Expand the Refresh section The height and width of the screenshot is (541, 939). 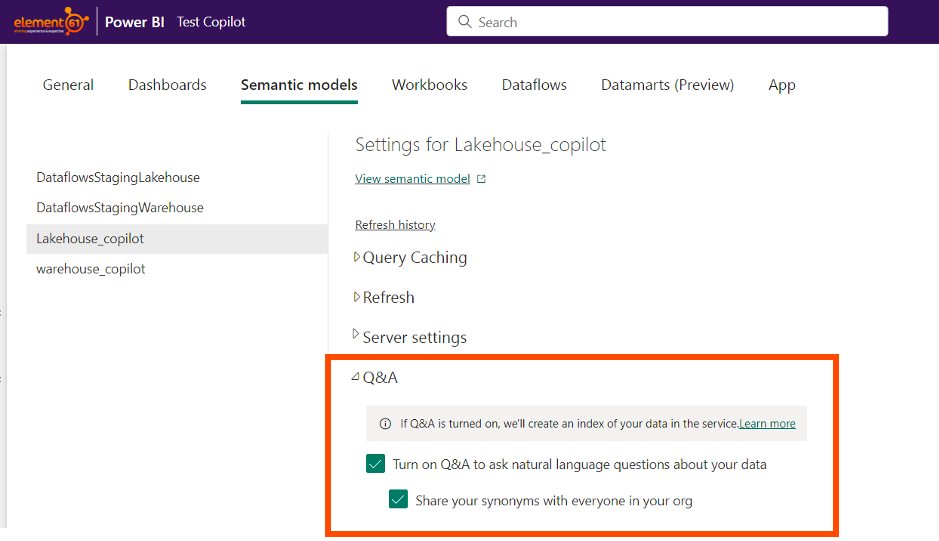(357, 297)
